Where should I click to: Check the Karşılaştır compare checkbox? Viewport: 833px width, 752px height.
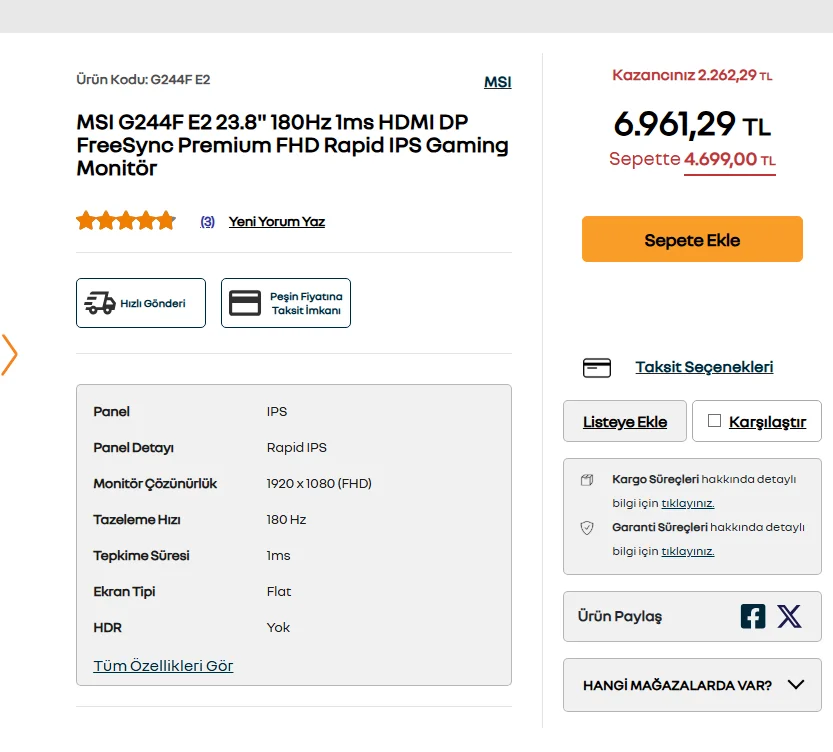(x=714, y=421)
